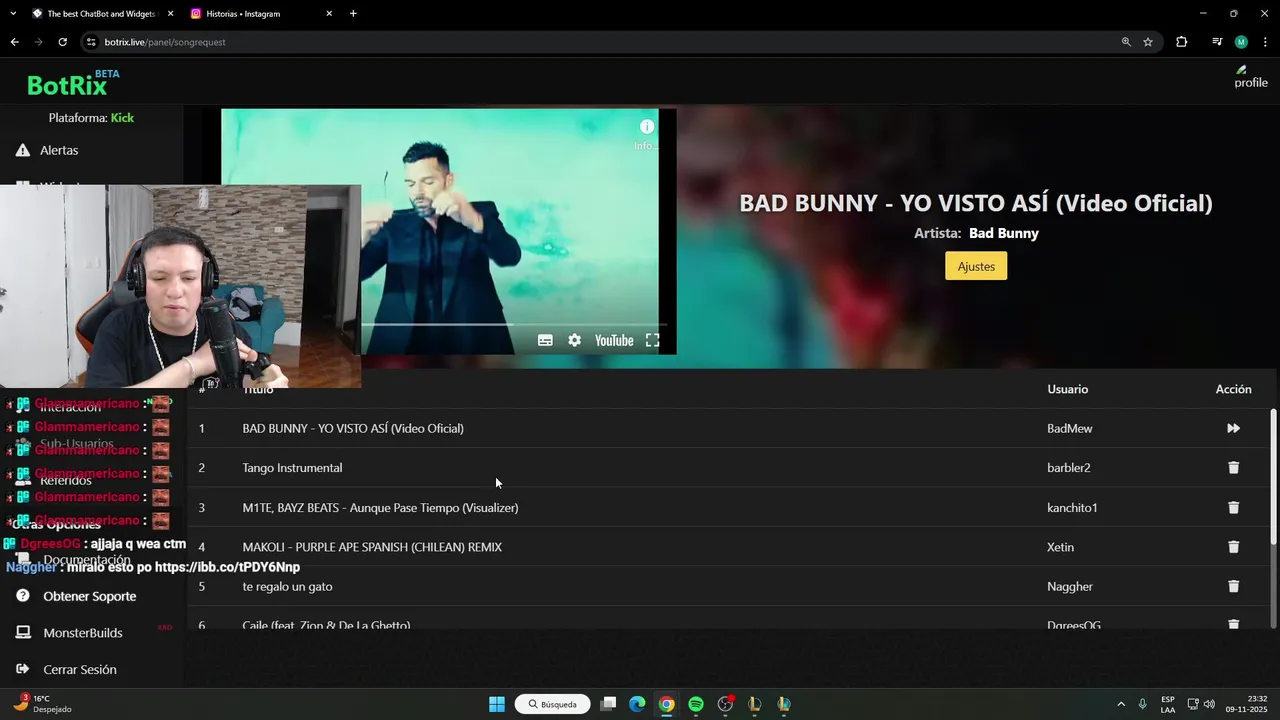Click user BadMew in the list
This screenshot has height=720, width=1280.
[x=1070, y=428]
